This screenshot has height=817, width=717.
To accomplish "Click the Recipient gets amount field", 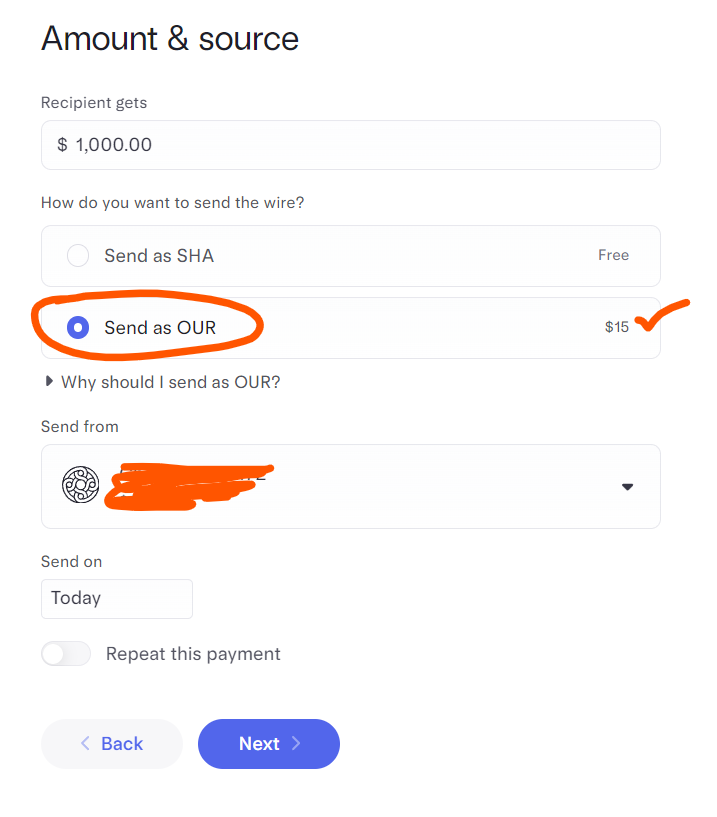I will point(351,145).
